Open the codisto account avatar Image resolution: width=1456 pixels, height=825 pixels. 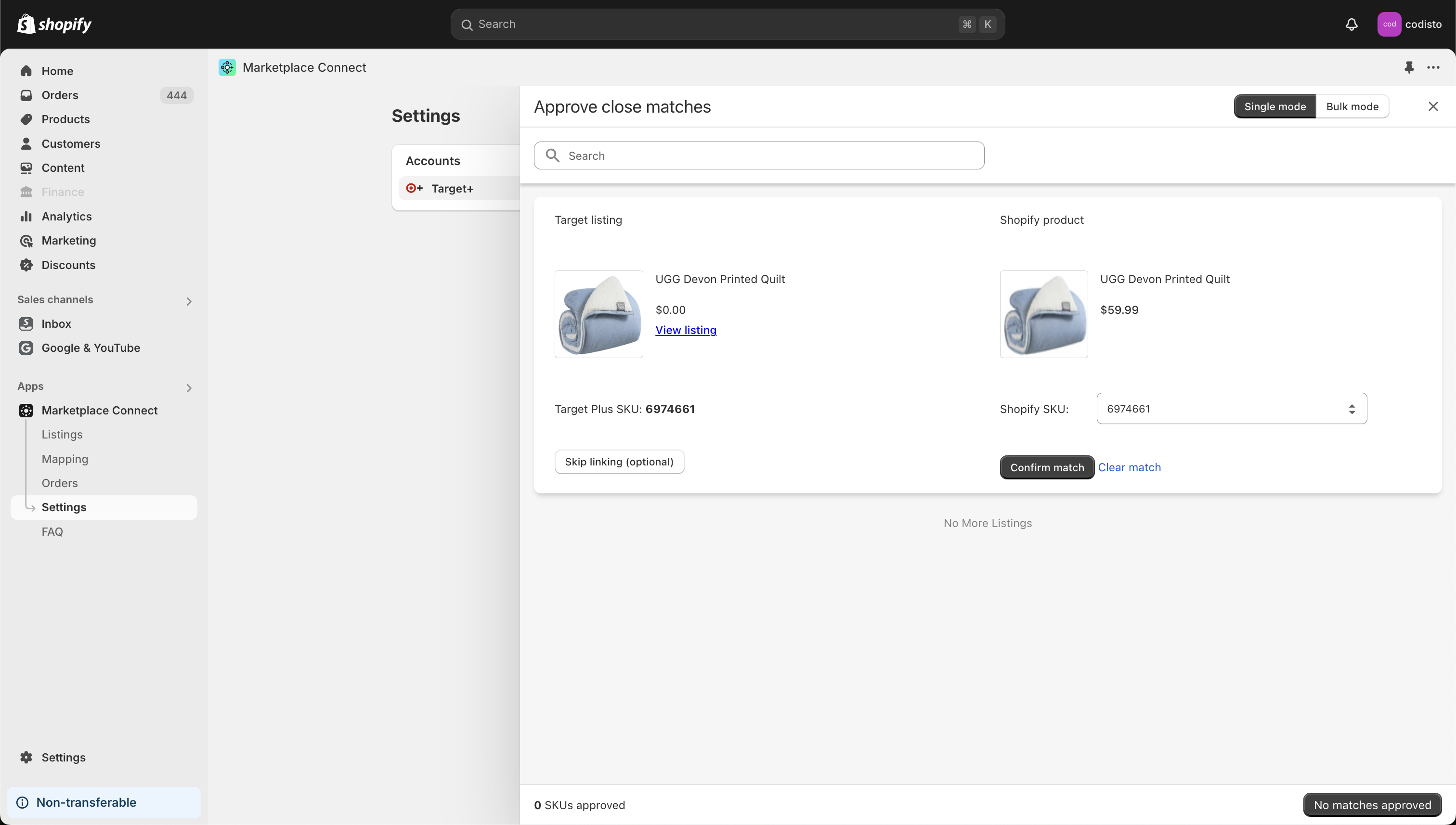pyautogui.click(x=1389, y=25)
